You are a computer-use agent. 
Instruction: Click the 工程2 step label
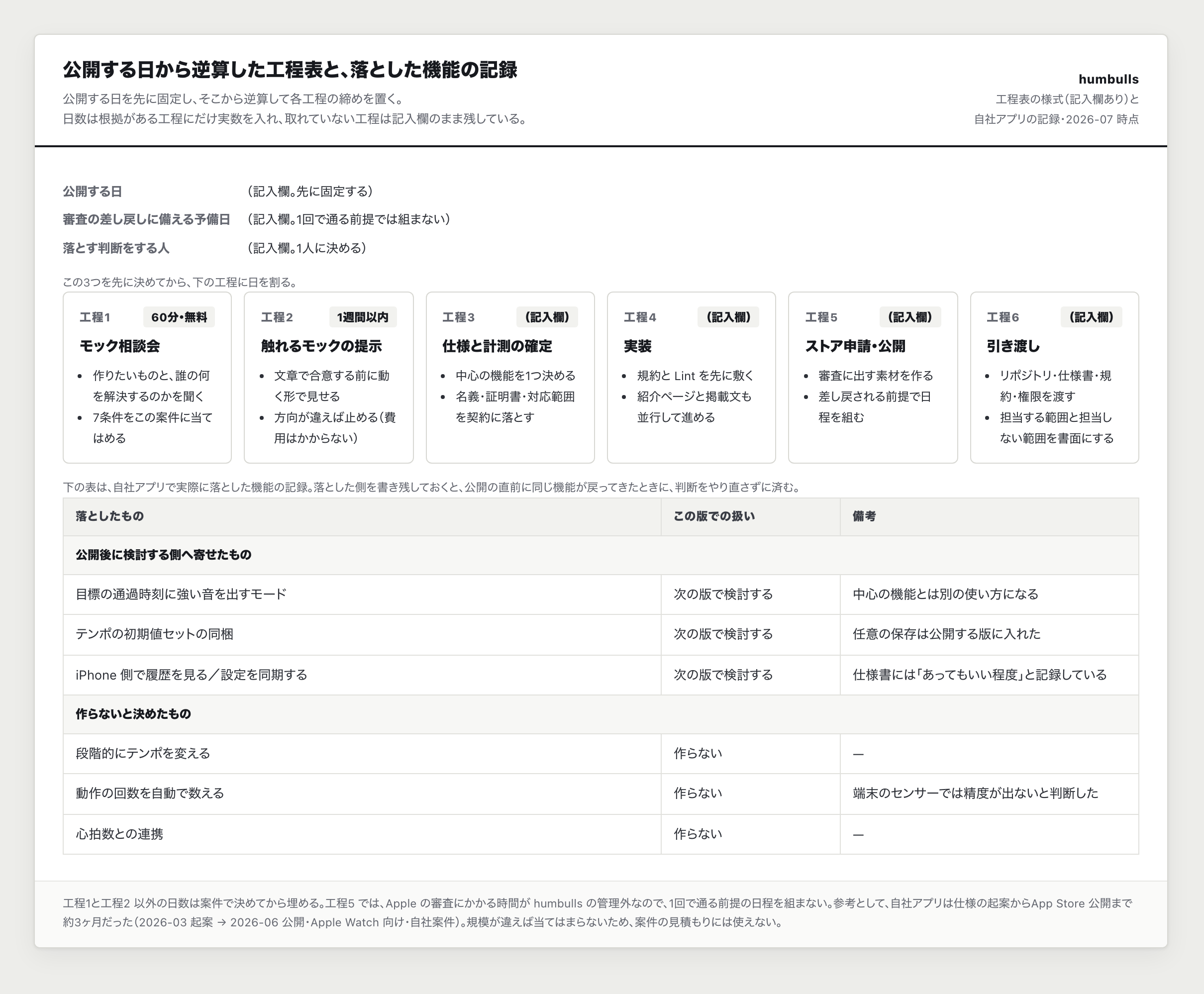coord(277,317)
